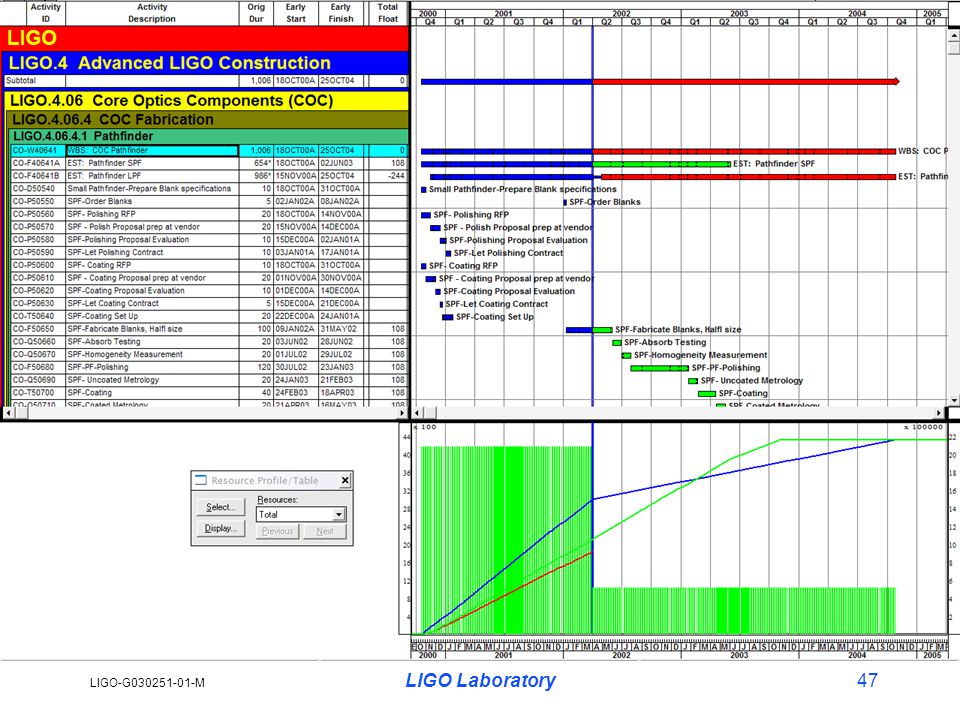This screenshot has width=960, height=720.
Task: Click the Display... button in Resource Profile dialog
Action: [220, 528]
